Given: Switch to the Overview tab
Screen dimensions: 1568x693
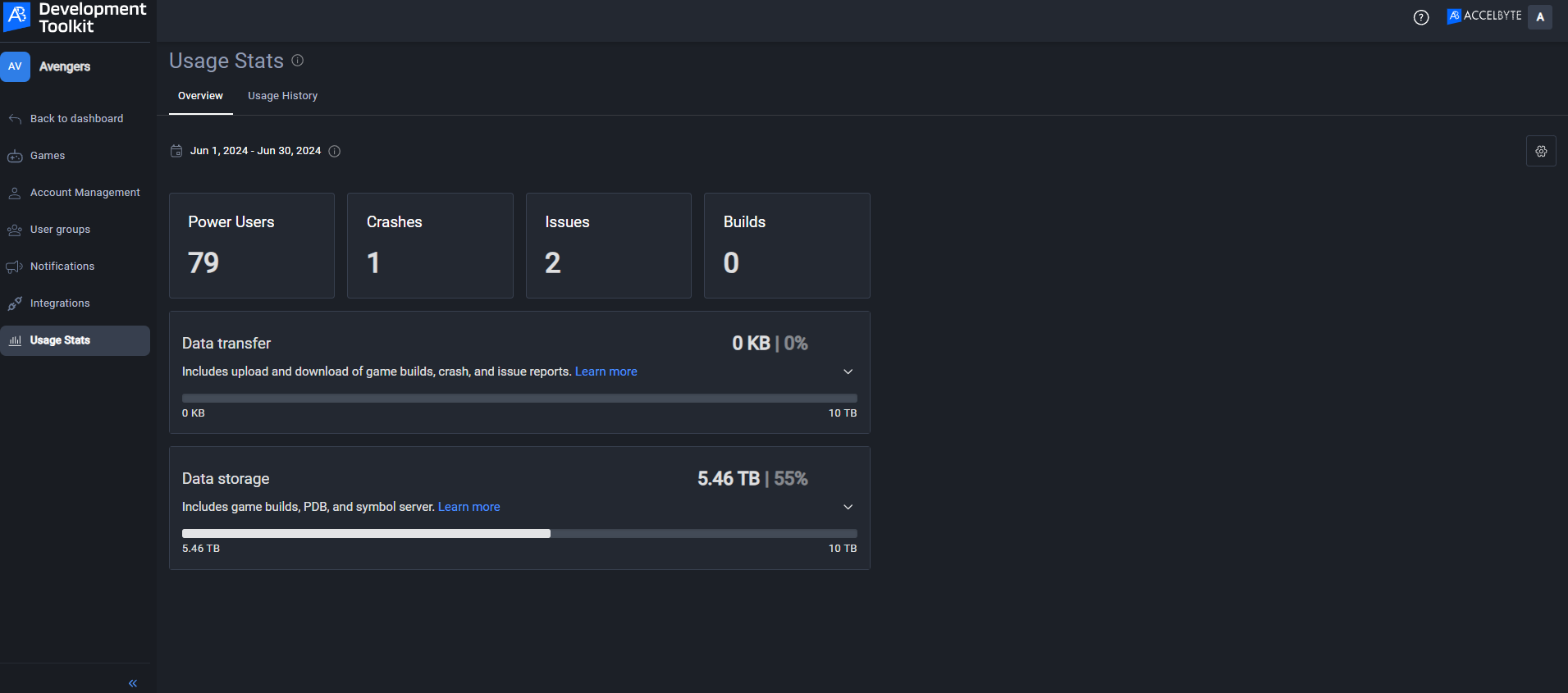Looking at the screenshot, I should [200, 96].
